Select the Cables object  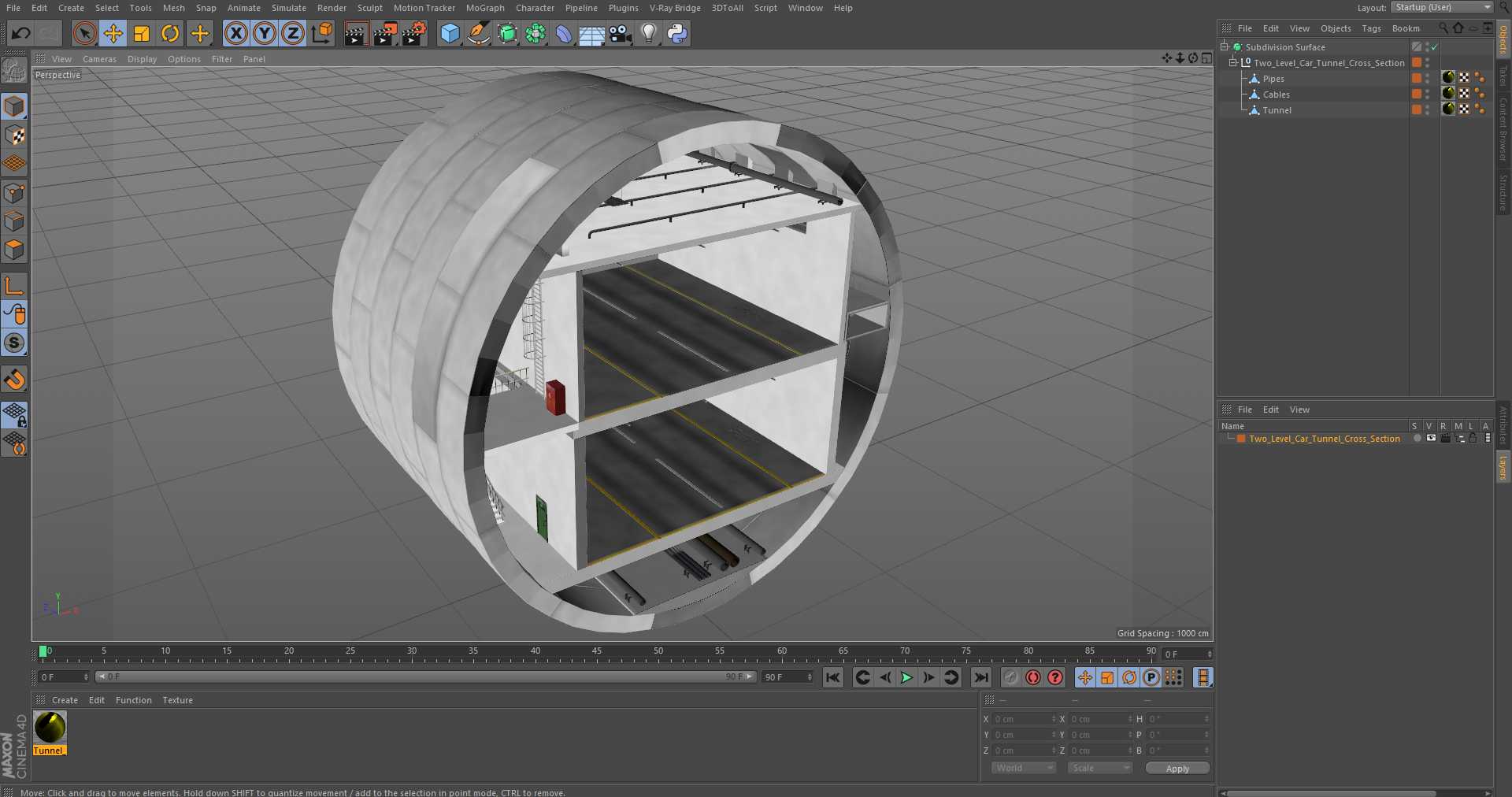[1276, 95]
